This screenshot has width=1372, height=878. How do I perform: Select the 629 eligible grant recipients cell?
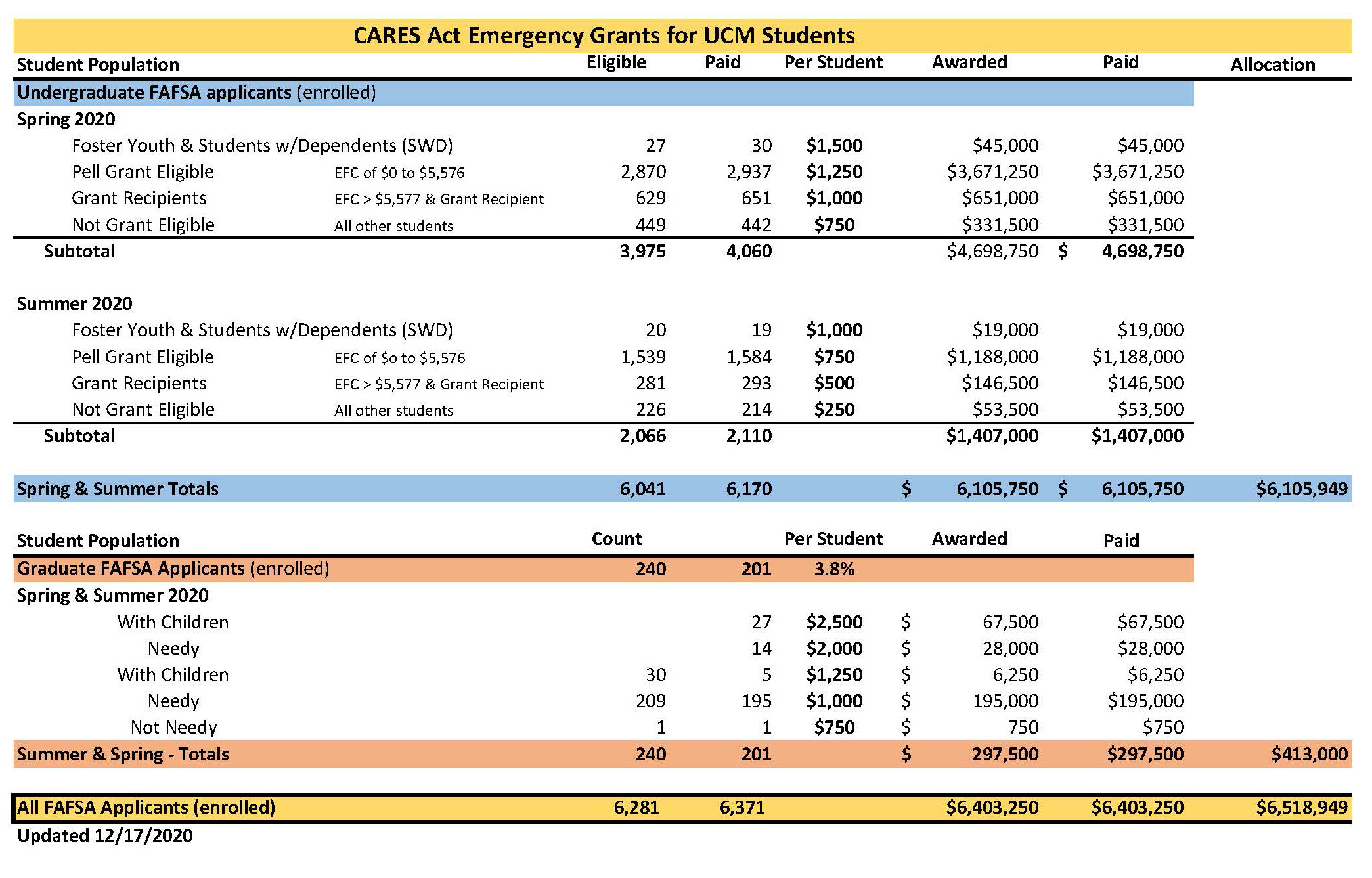point(651,198)
